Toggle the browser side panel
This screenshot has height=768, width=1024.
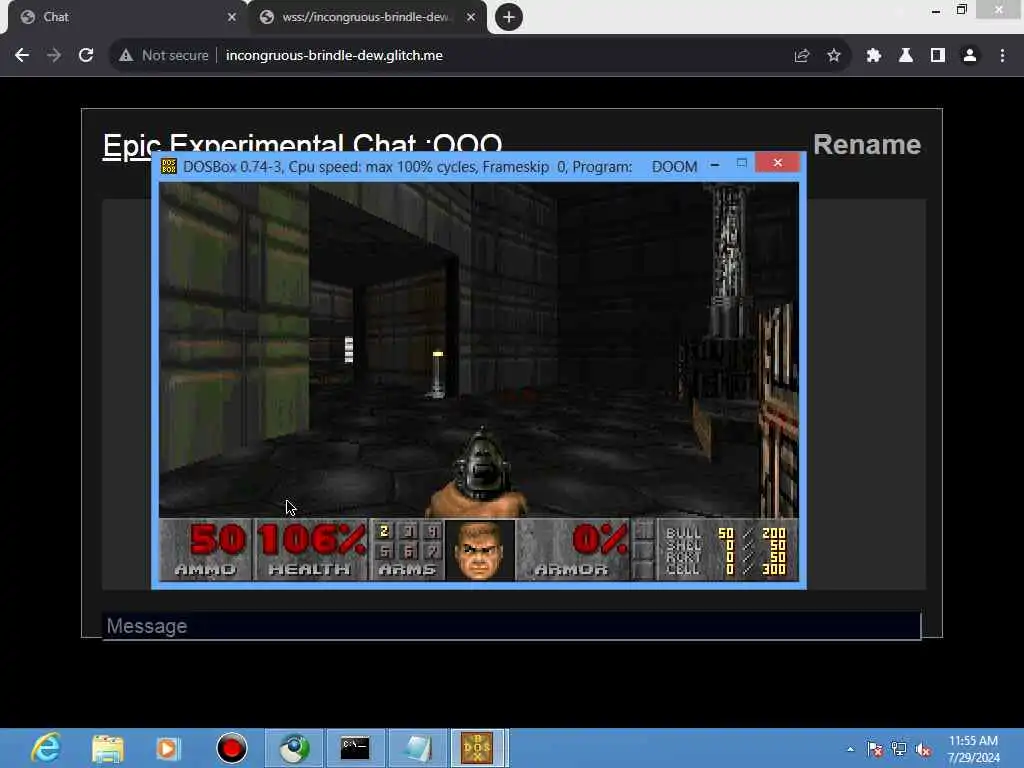point(938,56)
